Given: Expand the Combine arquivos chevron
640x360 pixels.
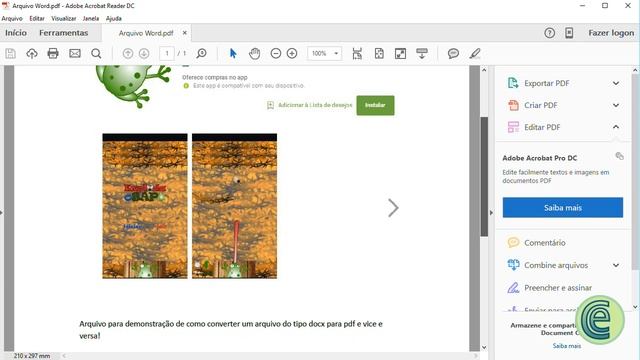Looking at the screenshot, I should [x=616, y=265].
